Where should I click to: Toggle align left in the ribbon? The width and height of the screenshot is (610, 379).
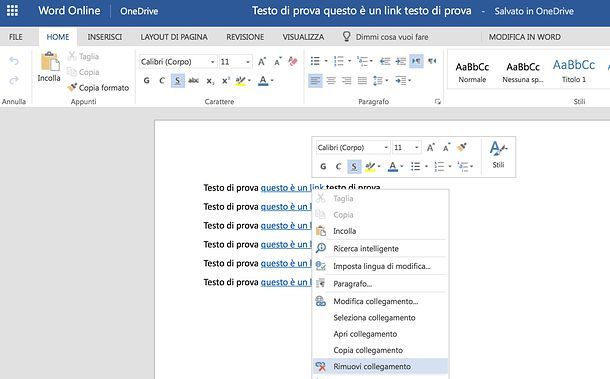click(315, 81)
